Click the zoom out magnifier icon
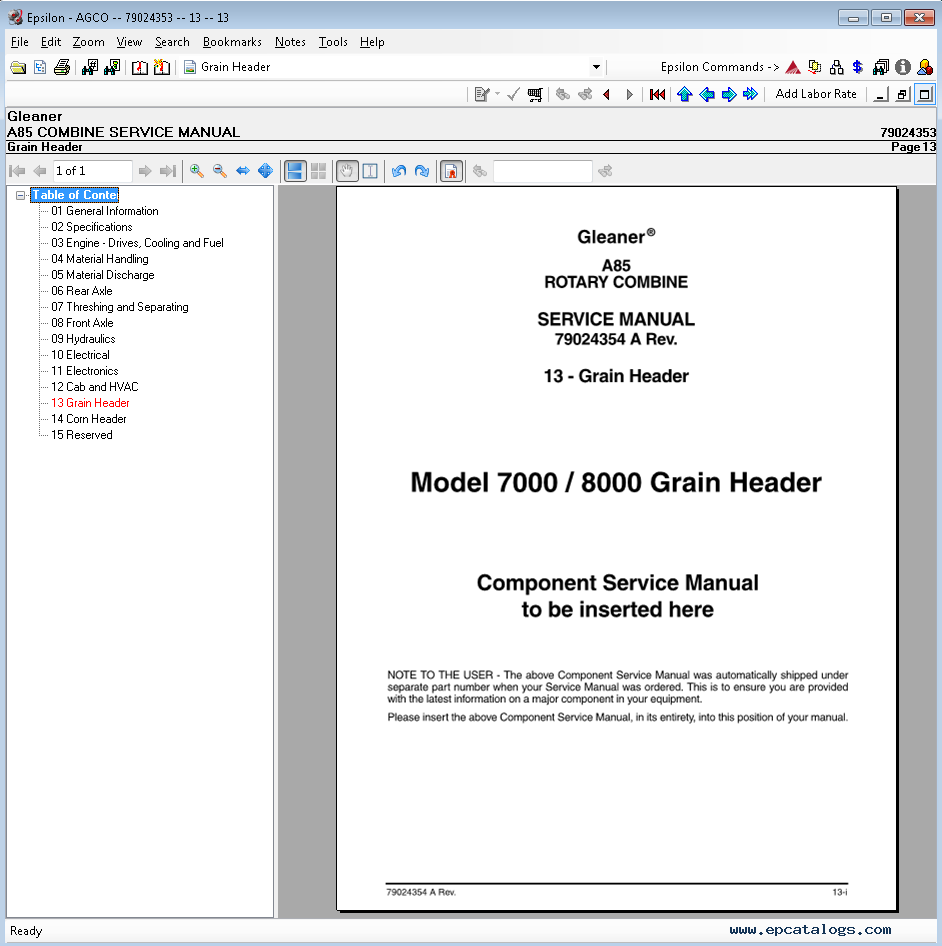This screenshot has width=942, height=946. click(220, 171)
